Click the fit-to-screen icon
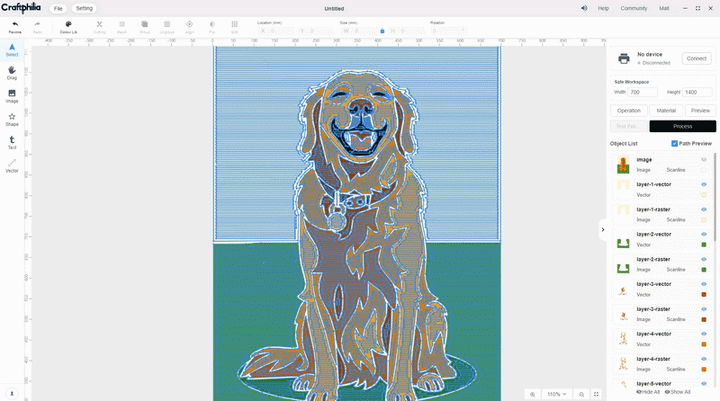The image size is (720, 401). [596, 394]
